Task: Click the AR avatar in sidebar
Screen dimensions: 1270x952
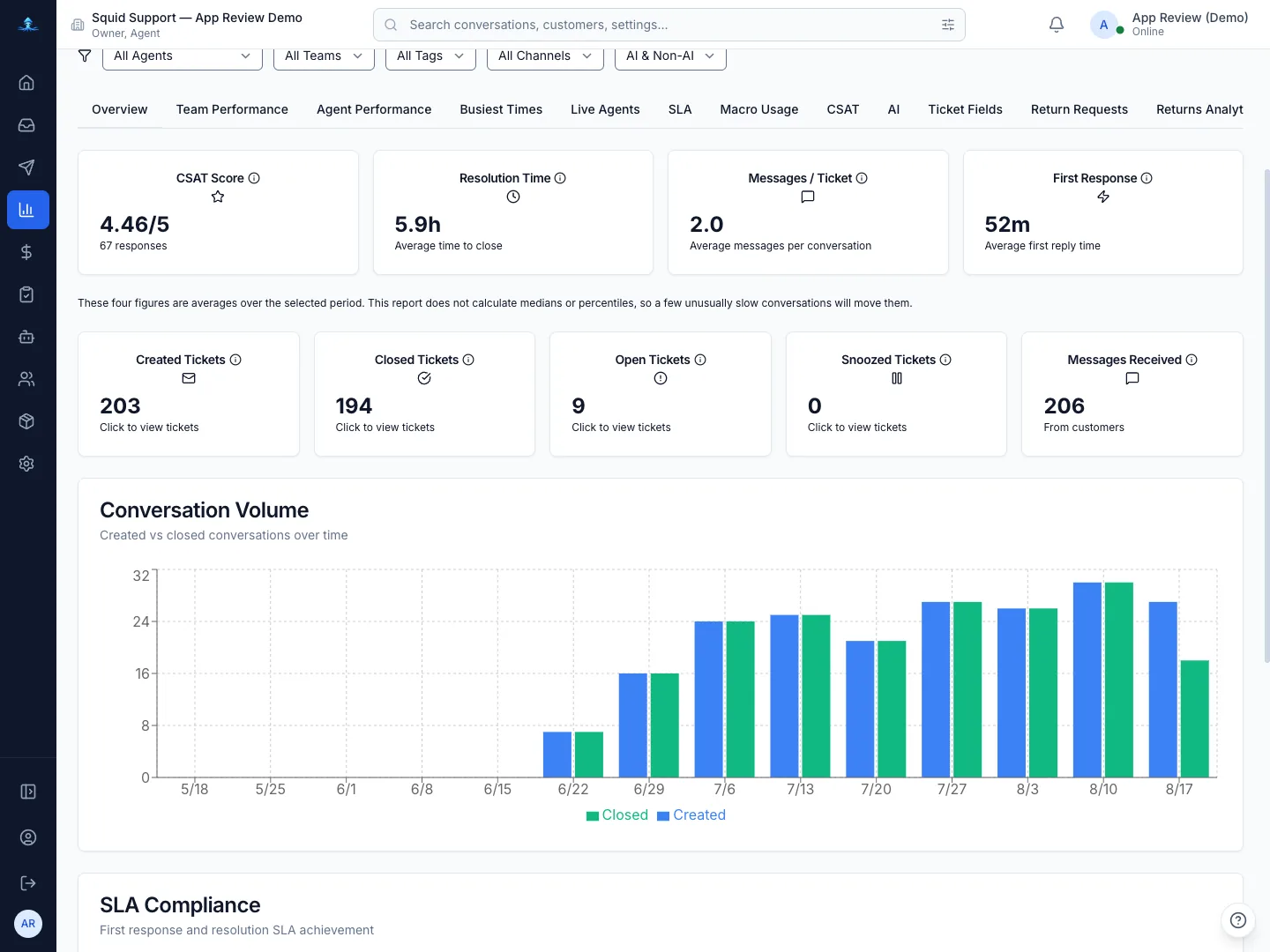Action: point(28,924)
